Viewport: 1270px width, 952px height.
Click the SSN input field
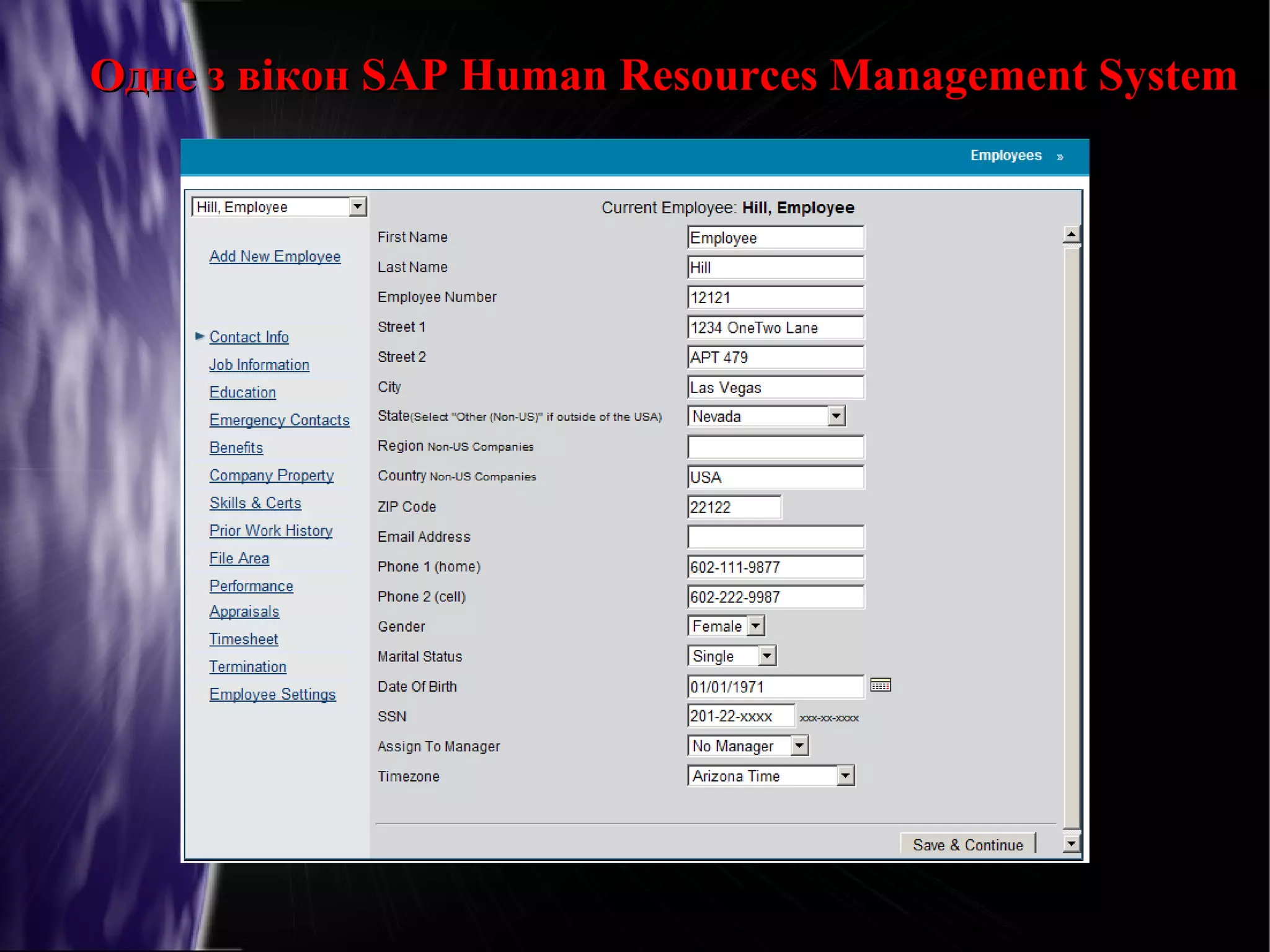[x=741, y=716]
